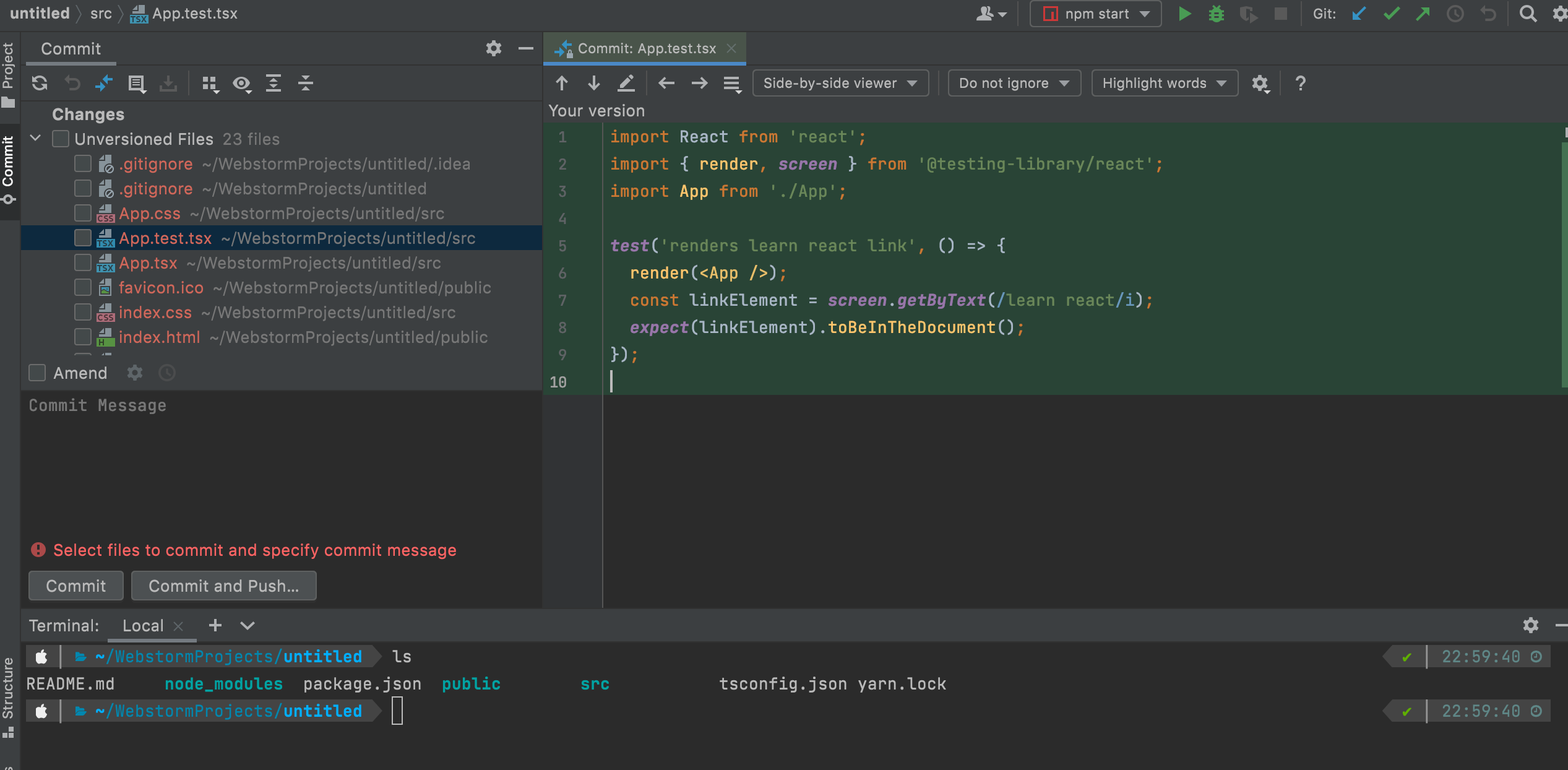The image size is (1568, 770).
Task: Switch to the Local terminal tab
Action: coord(143,625)
